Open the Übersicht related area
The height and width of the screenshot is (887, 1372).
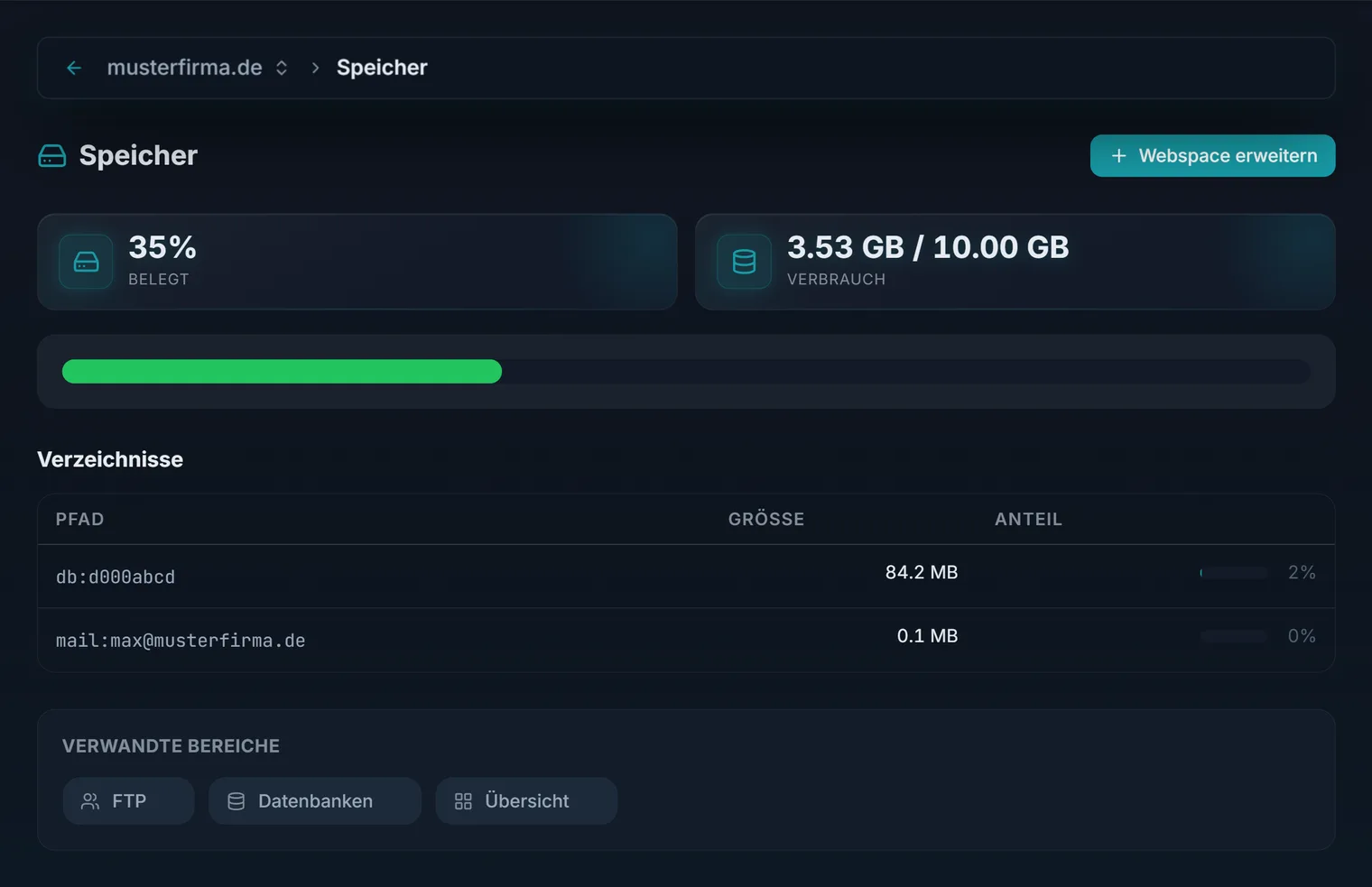(x=526, y=801)
